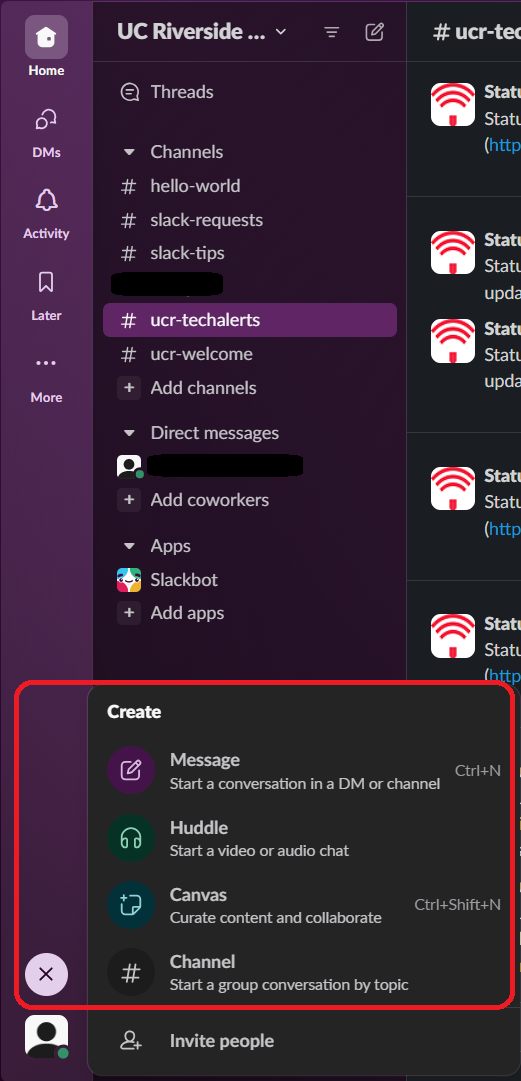
Task: Open the hello-world channel
Action: point(249,186)
